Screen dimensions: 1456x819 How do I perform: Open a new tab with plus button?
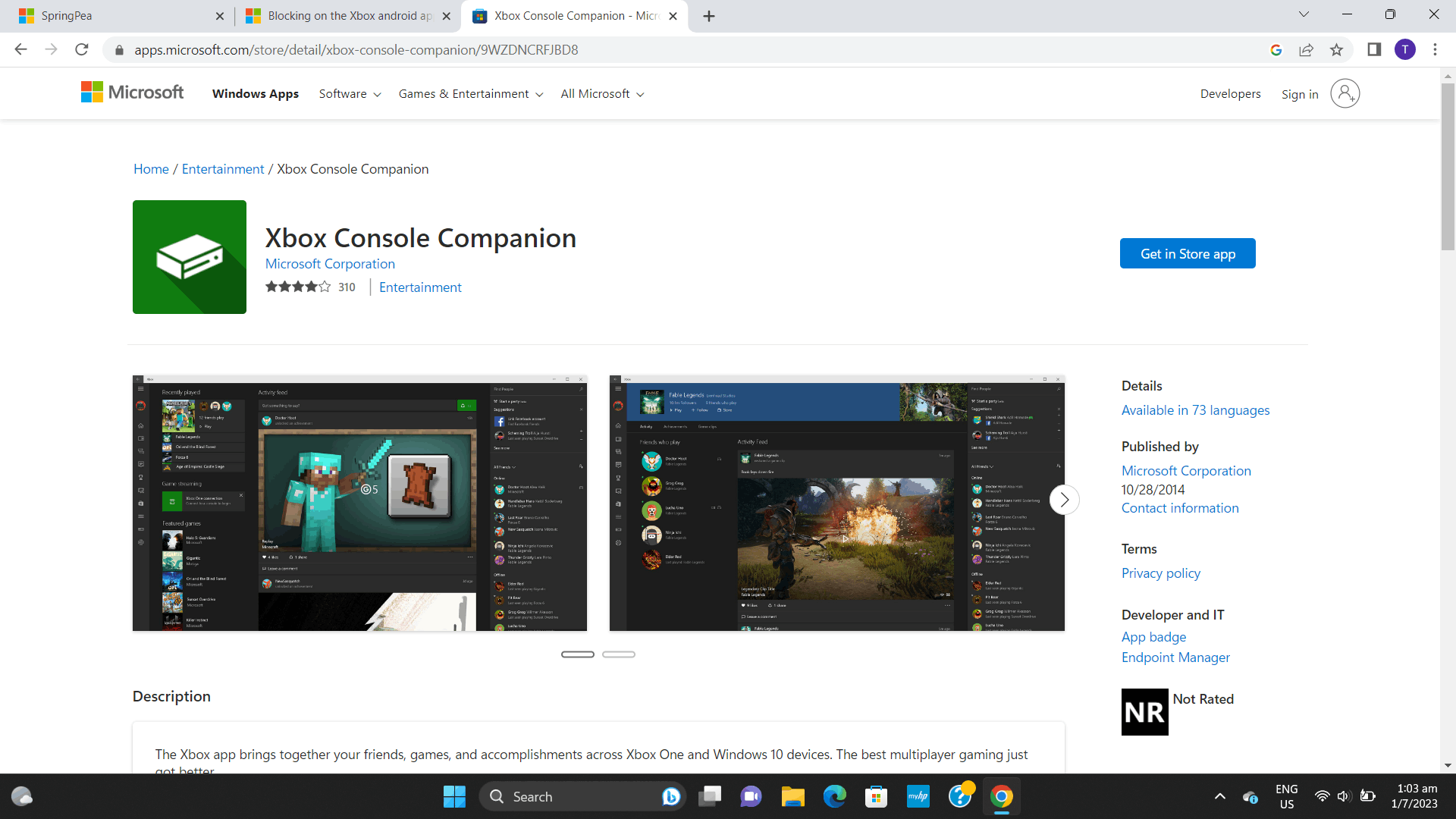(709, 16)
